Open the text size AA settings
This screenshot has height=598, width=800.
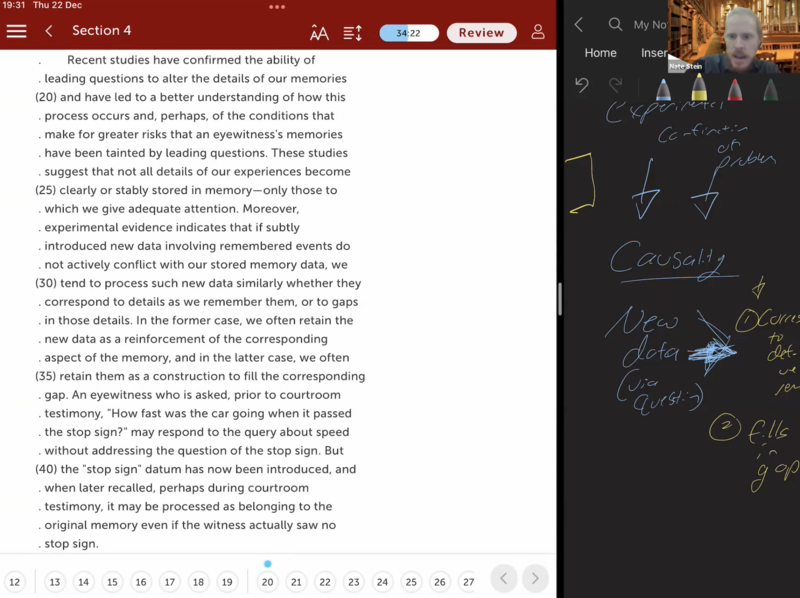click(319, 32)
